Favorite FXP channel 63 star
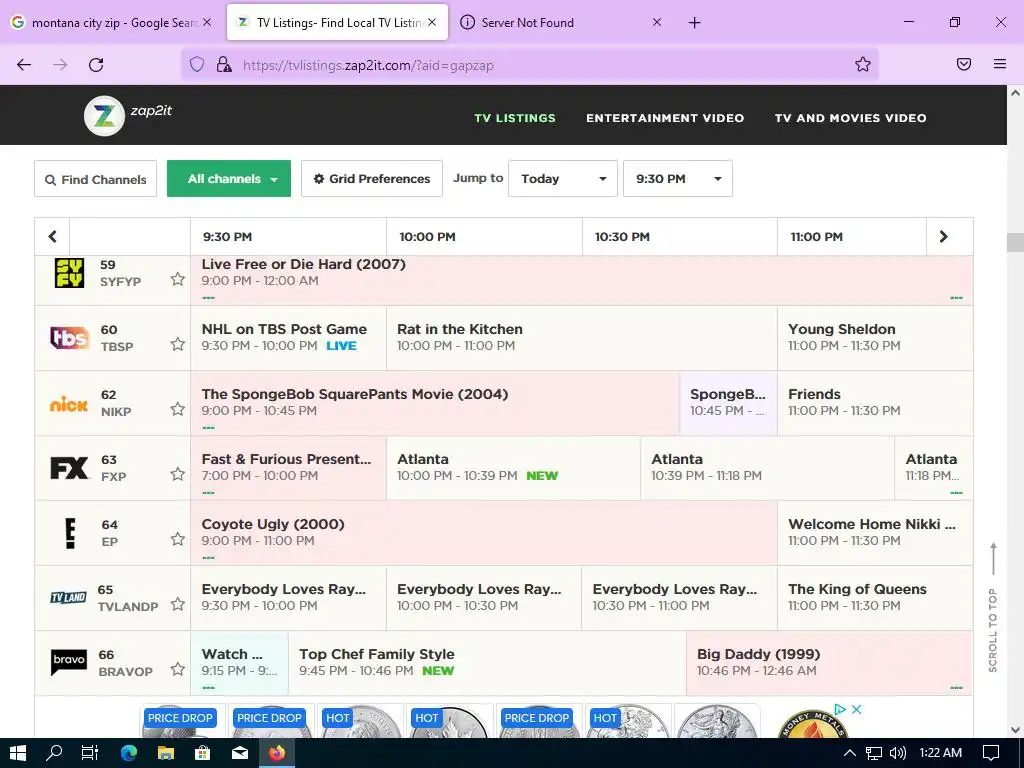This screenshot has width=1024, height=768. coord(178,474)
